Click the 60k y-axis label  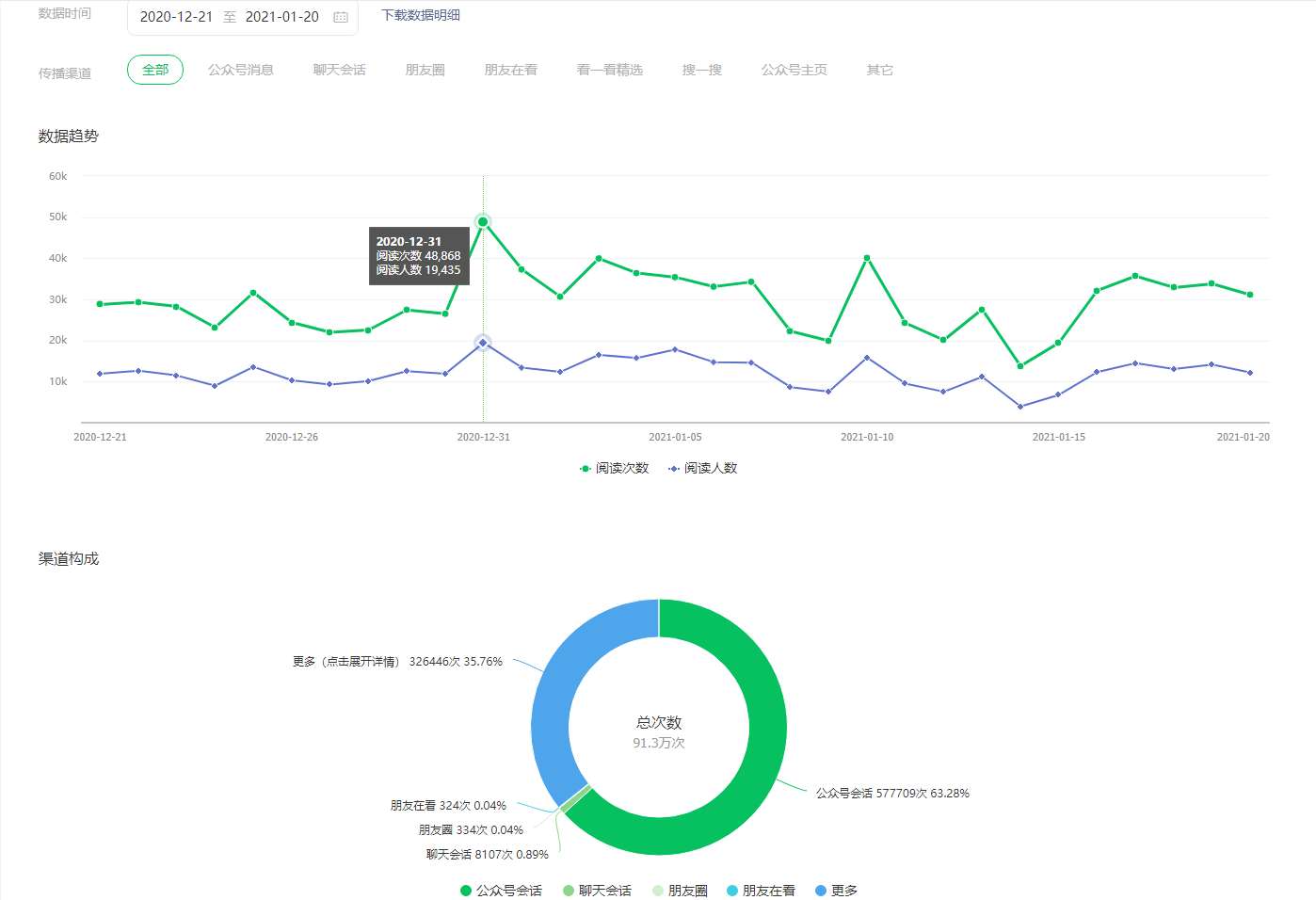[58, 176]
